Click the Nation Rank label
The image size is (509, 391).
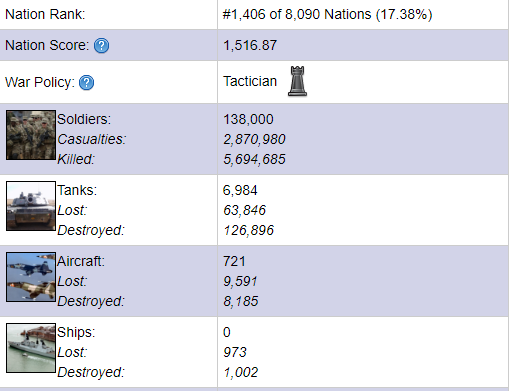(45, 14)
